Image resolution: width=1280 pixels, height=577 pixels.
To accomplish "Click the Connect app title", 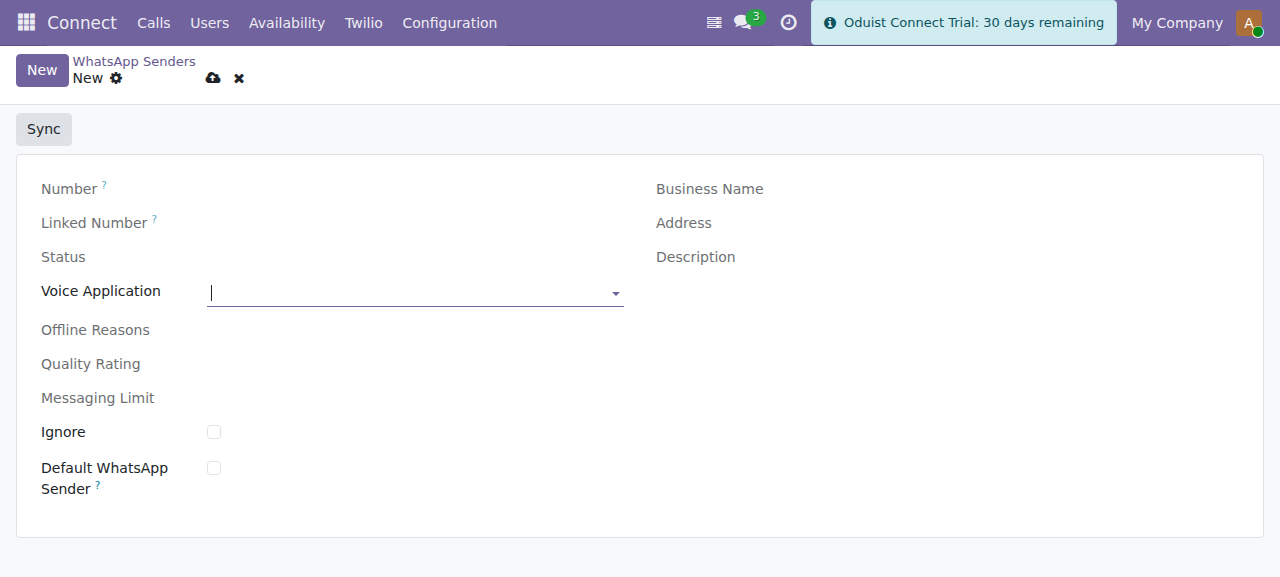I will [x=82, y=22].
